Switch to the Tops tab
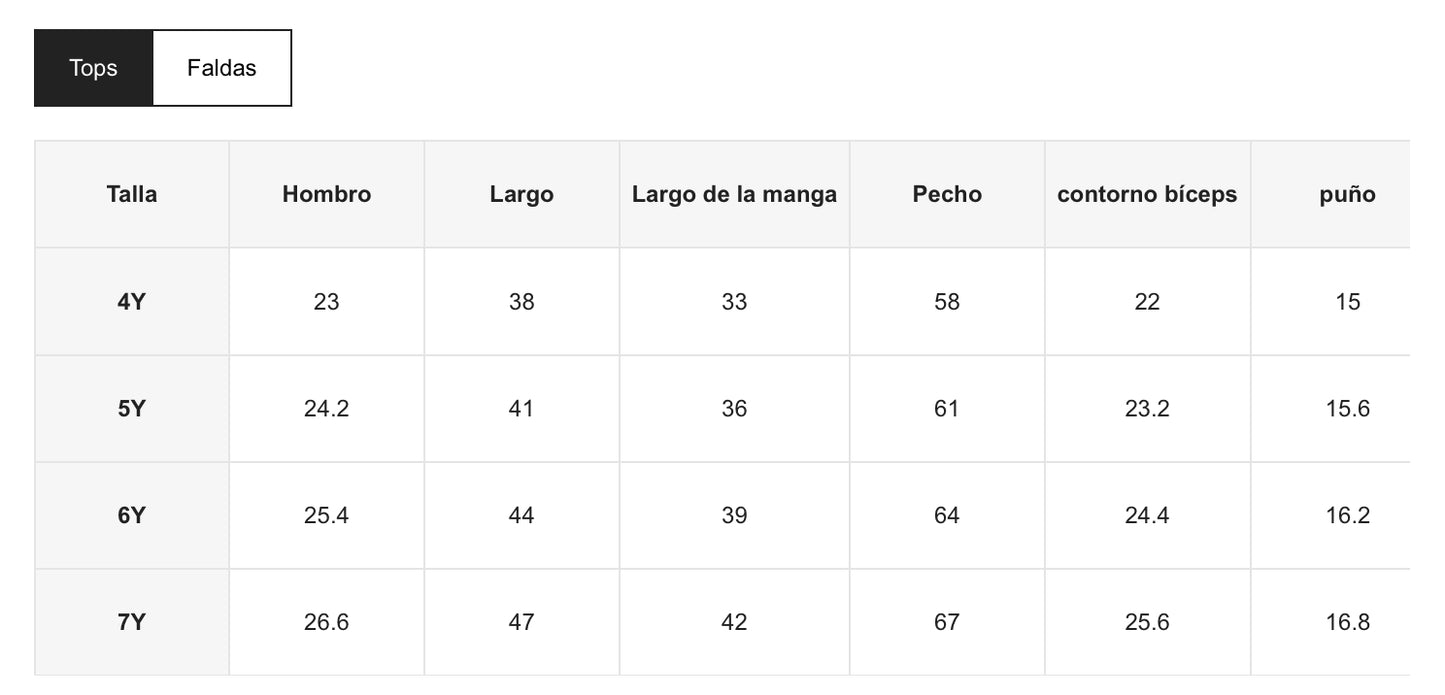The height and width of the screenshot is (695, 1445). [x=93, y=68]
